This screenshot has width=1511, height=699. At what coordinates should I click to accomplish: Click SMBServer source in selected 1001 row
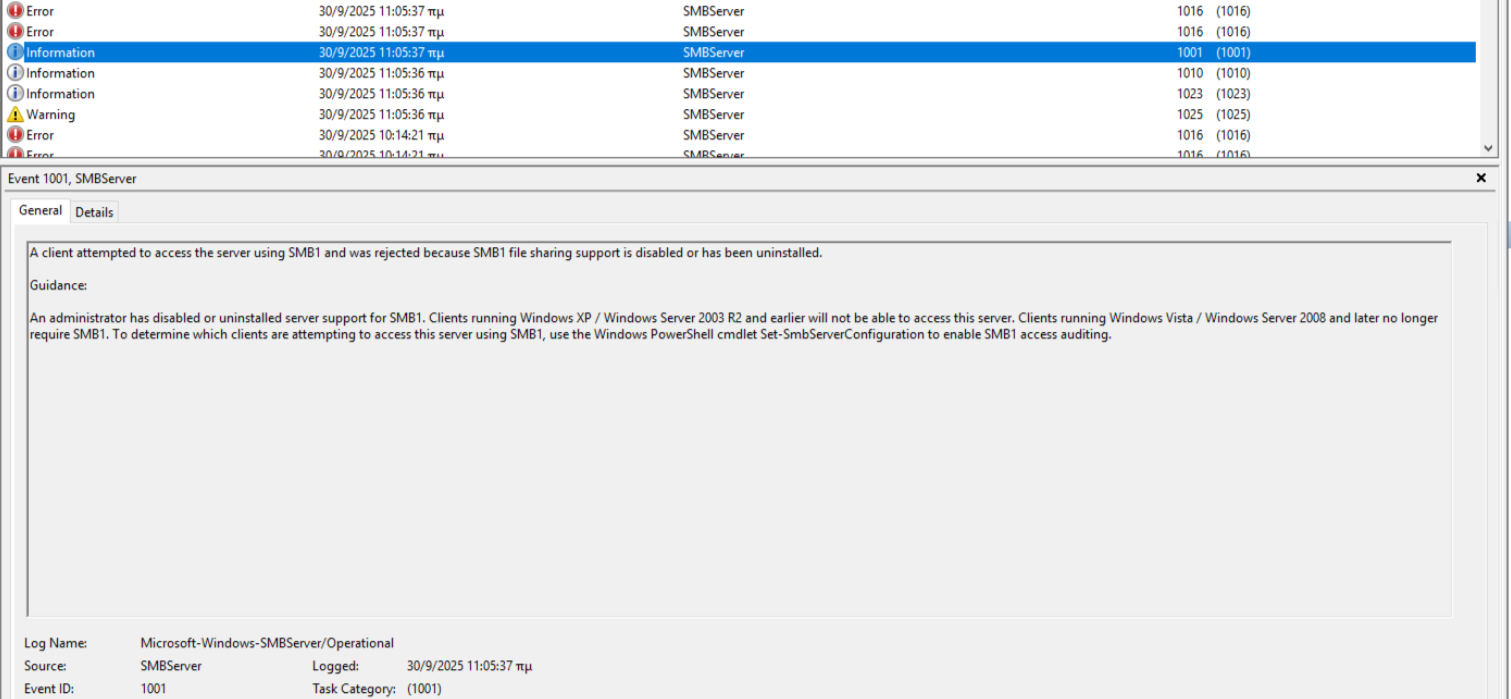713,52
